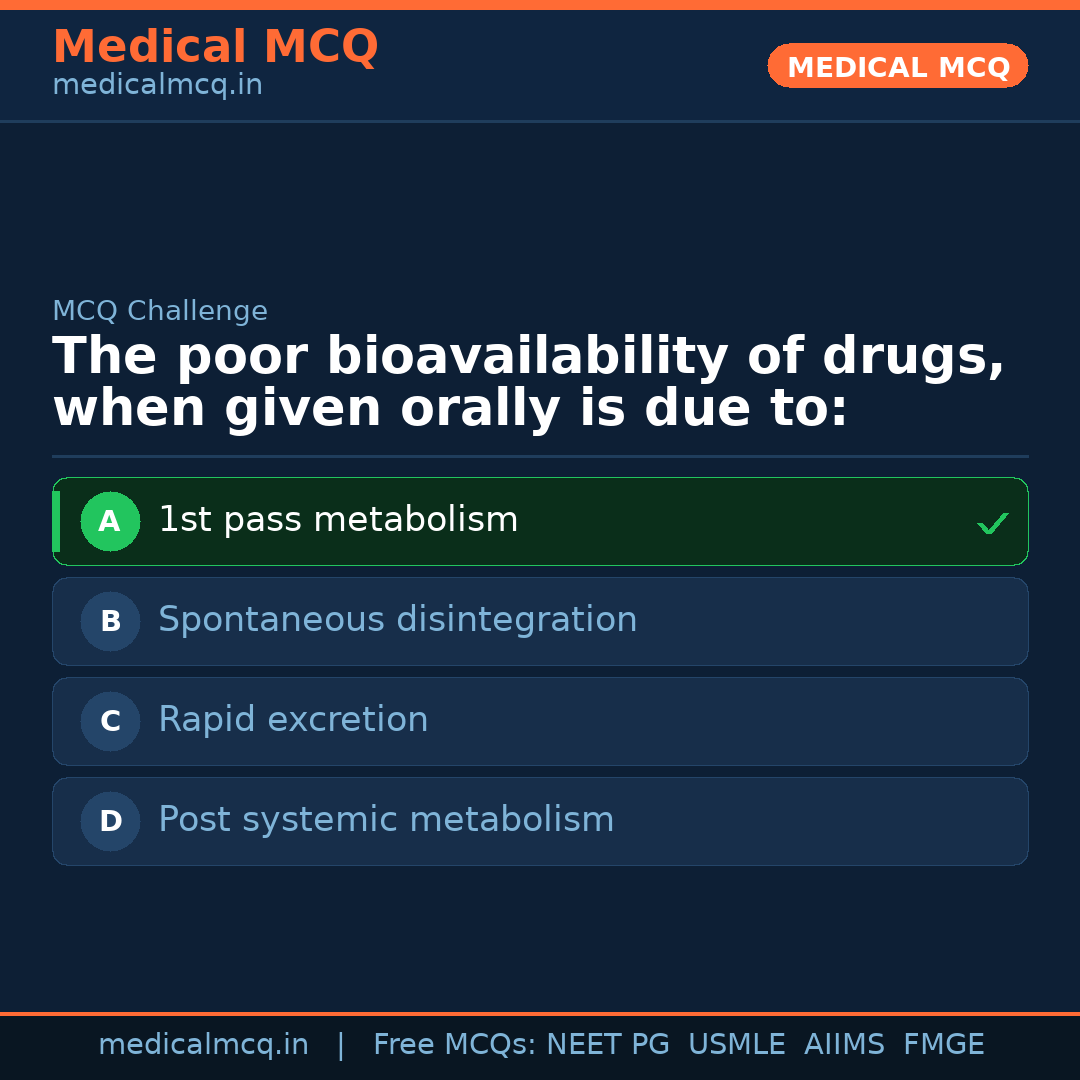
Task: Open the medicalmcq.in link in the header
Action: coord(157,86)
